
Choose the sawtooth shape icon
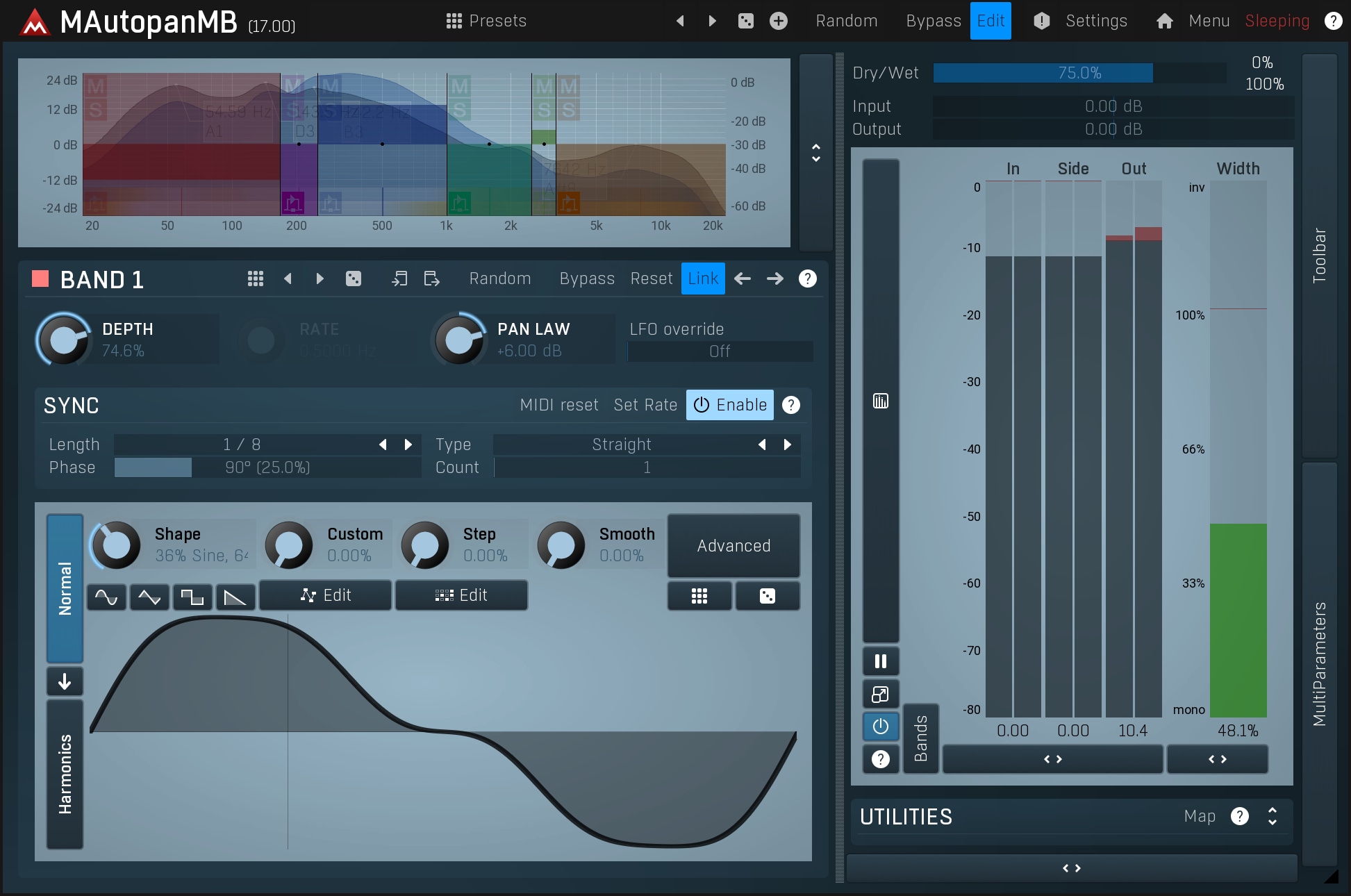pos(235,597)
